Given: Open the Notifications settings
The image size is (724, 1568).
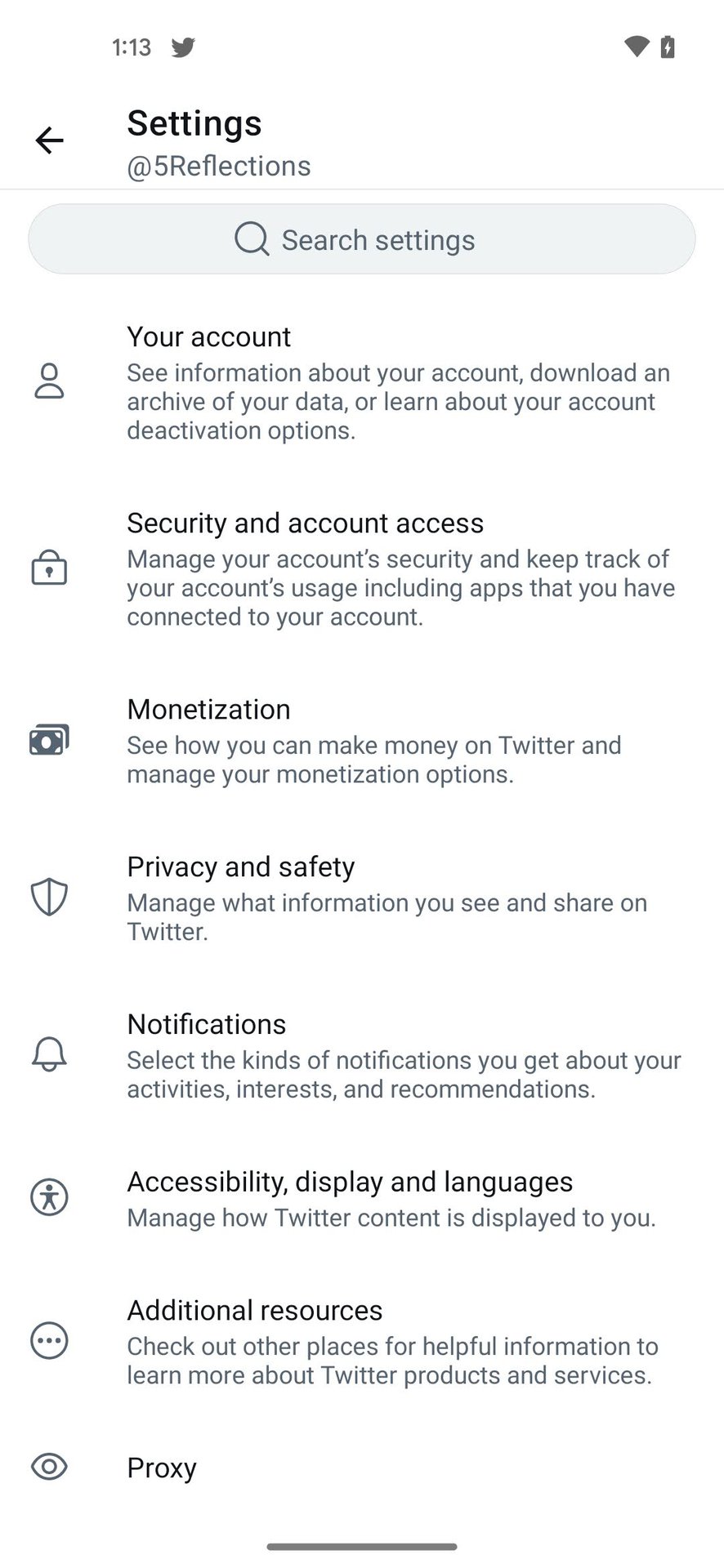Looking at the screenshot, I should 404,1055.
